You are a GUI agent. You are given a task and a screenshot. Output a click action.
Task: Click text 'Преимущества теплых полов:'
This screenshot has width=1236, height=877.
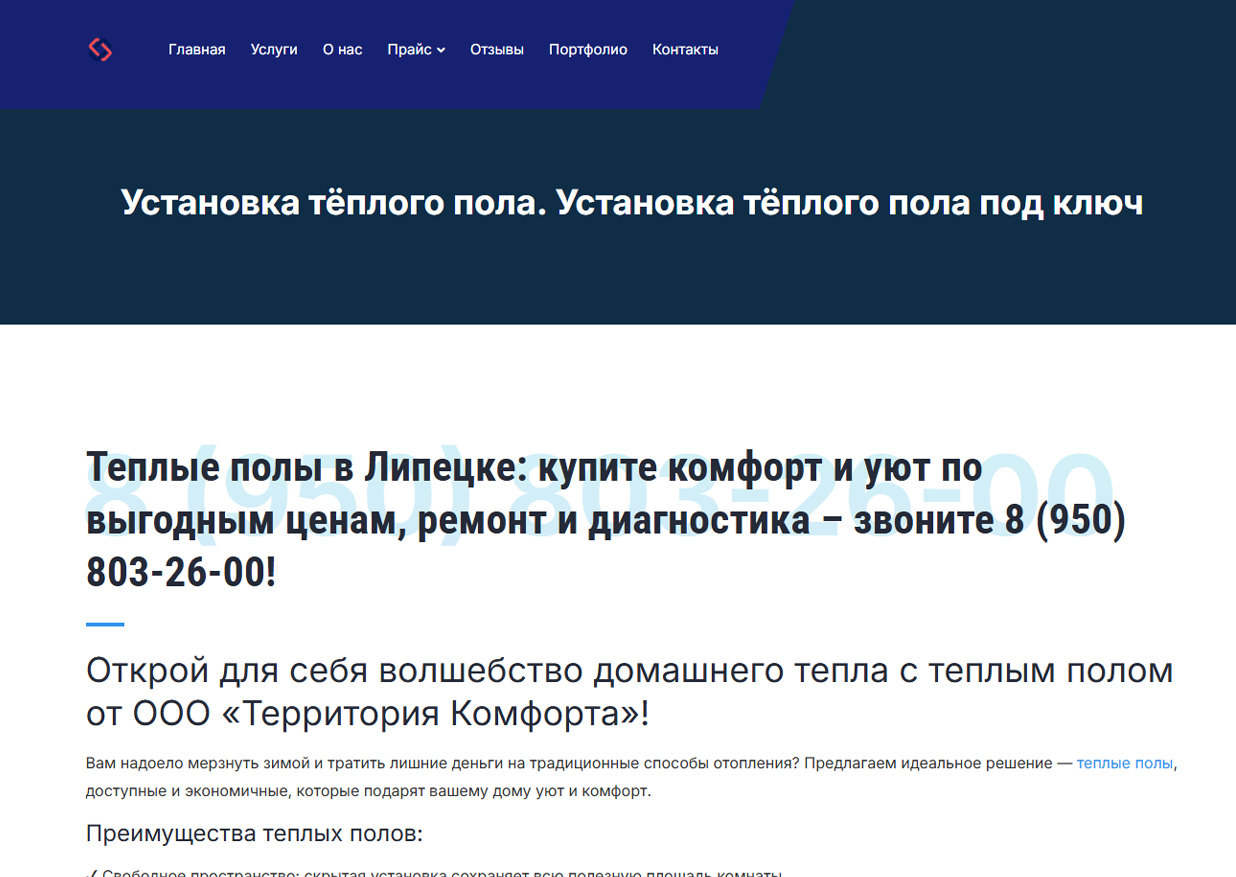pyautogui.click(x=255, y=833)
